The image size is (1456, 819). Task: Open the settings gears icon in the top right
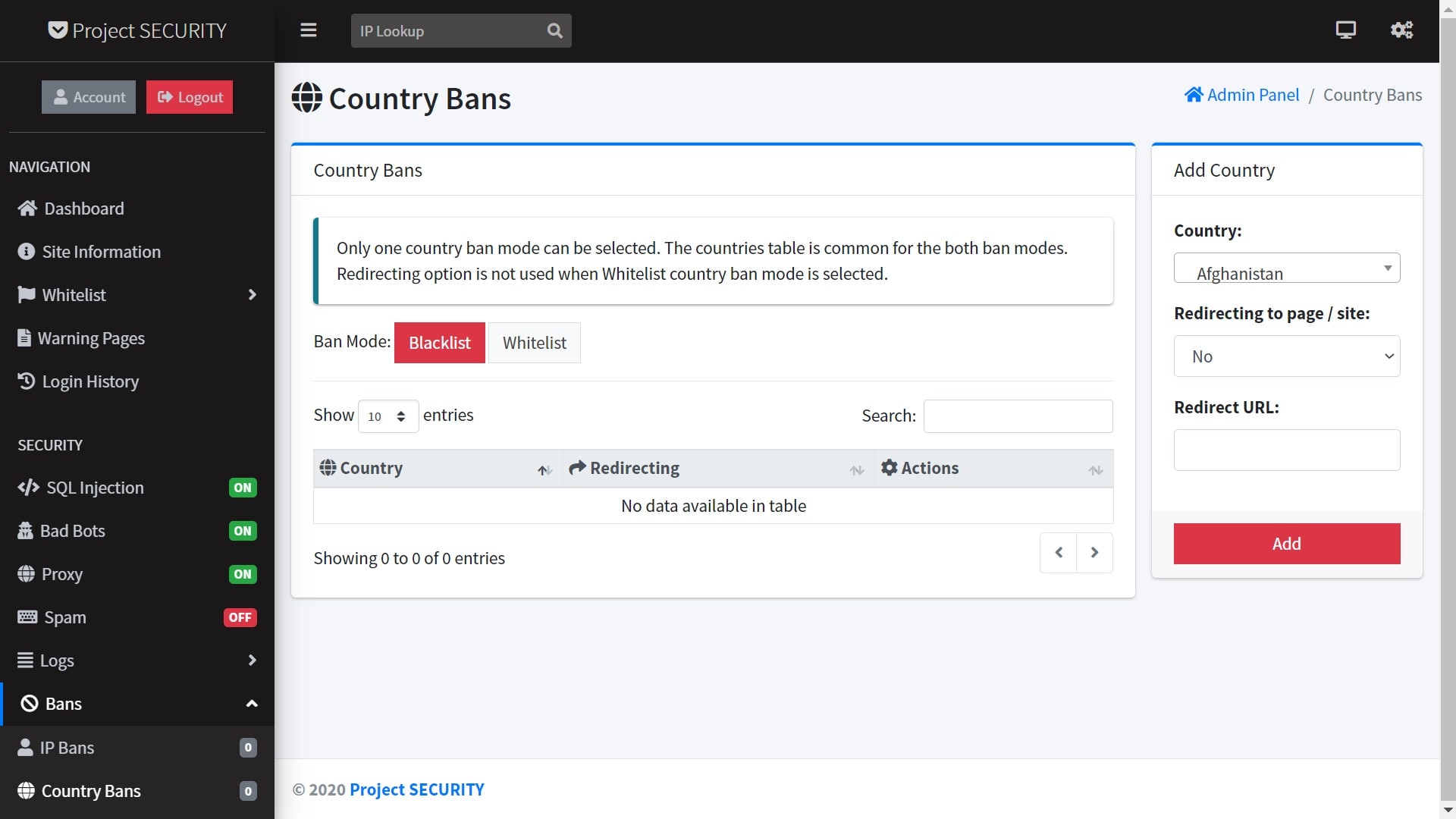(x=1401, y=30)
